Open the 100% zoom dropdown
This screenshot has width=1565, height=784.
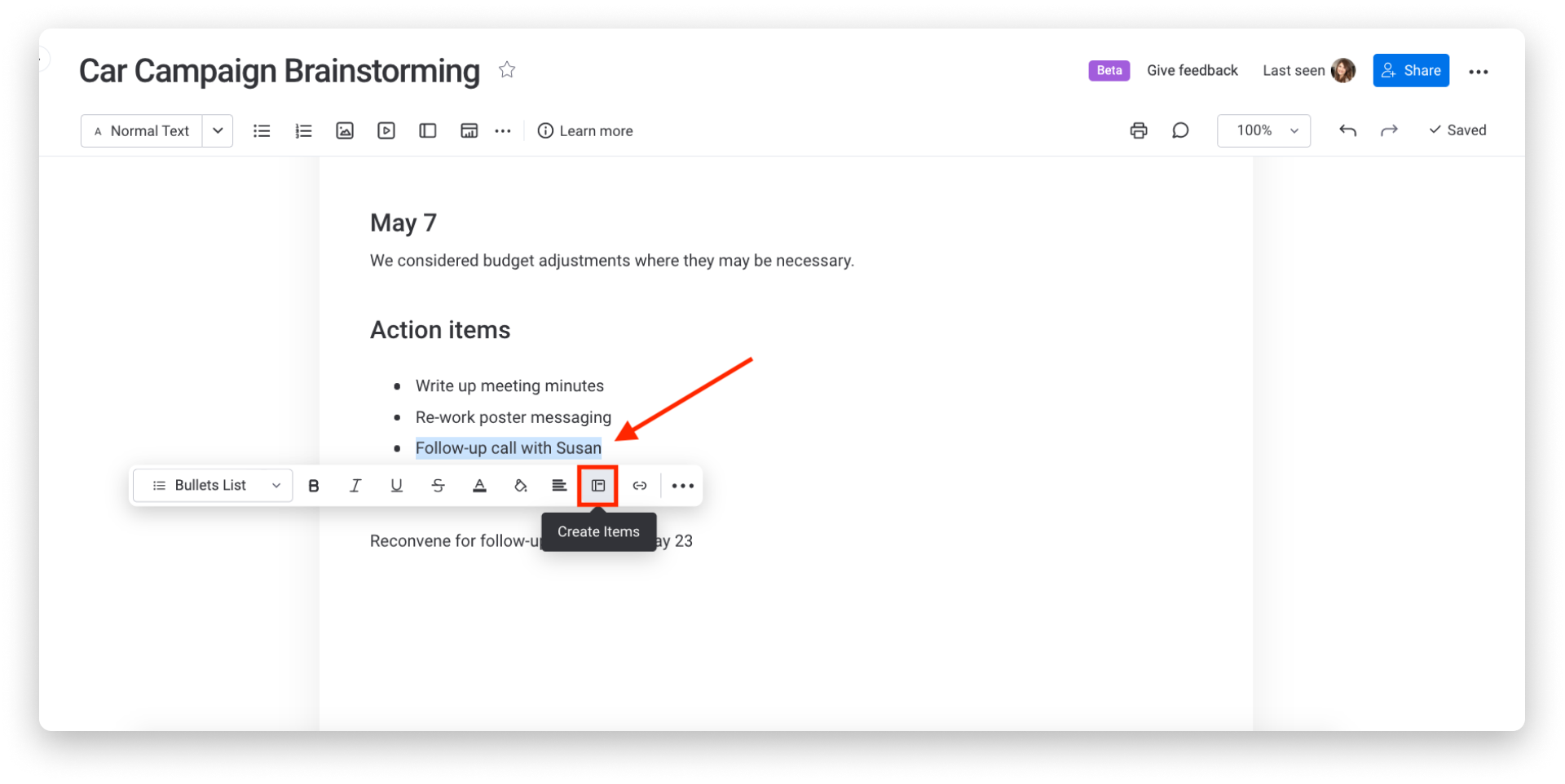1263,130
